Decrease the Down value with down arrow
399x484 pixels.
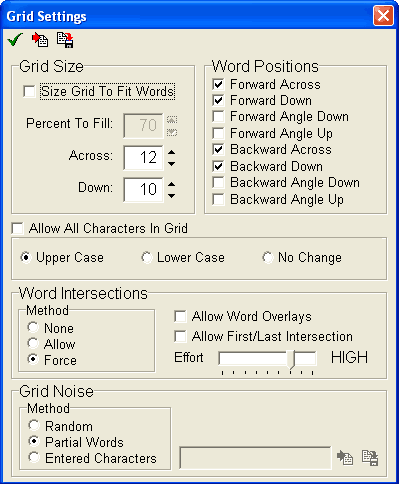click(x=171, y=196)
